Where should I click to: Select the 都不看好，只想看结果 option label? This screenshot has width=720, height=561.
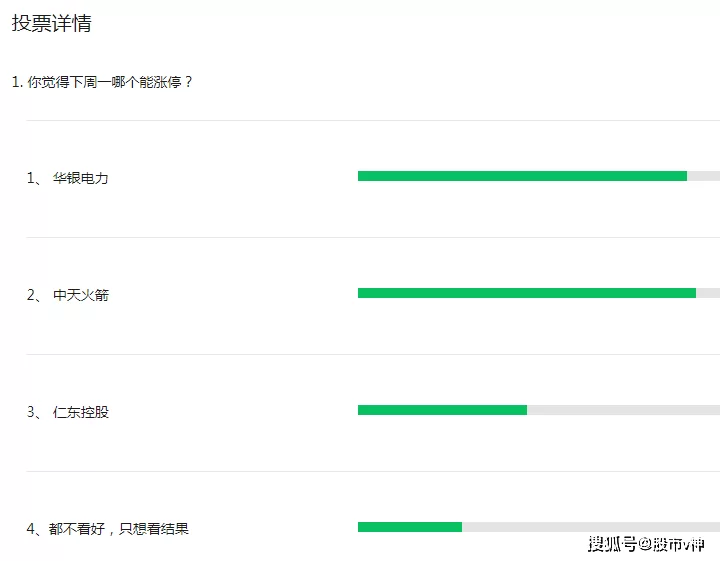click(x=118, y=529)
